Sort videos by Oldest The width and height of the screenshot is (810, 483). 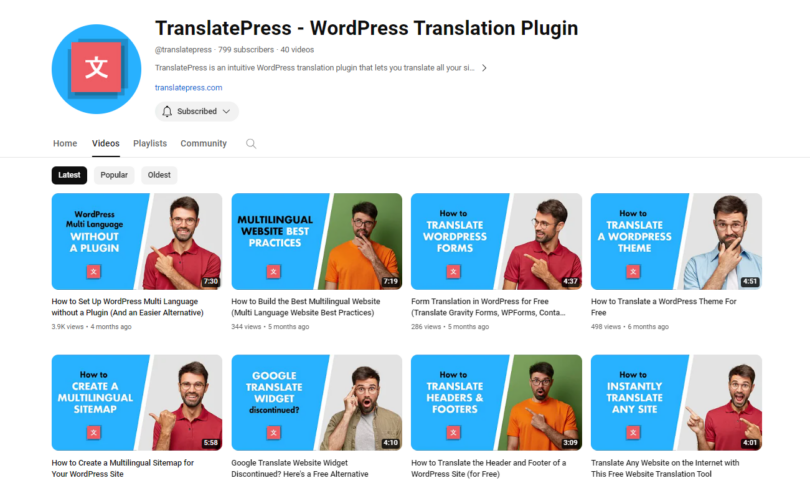(x=159, y=175)
